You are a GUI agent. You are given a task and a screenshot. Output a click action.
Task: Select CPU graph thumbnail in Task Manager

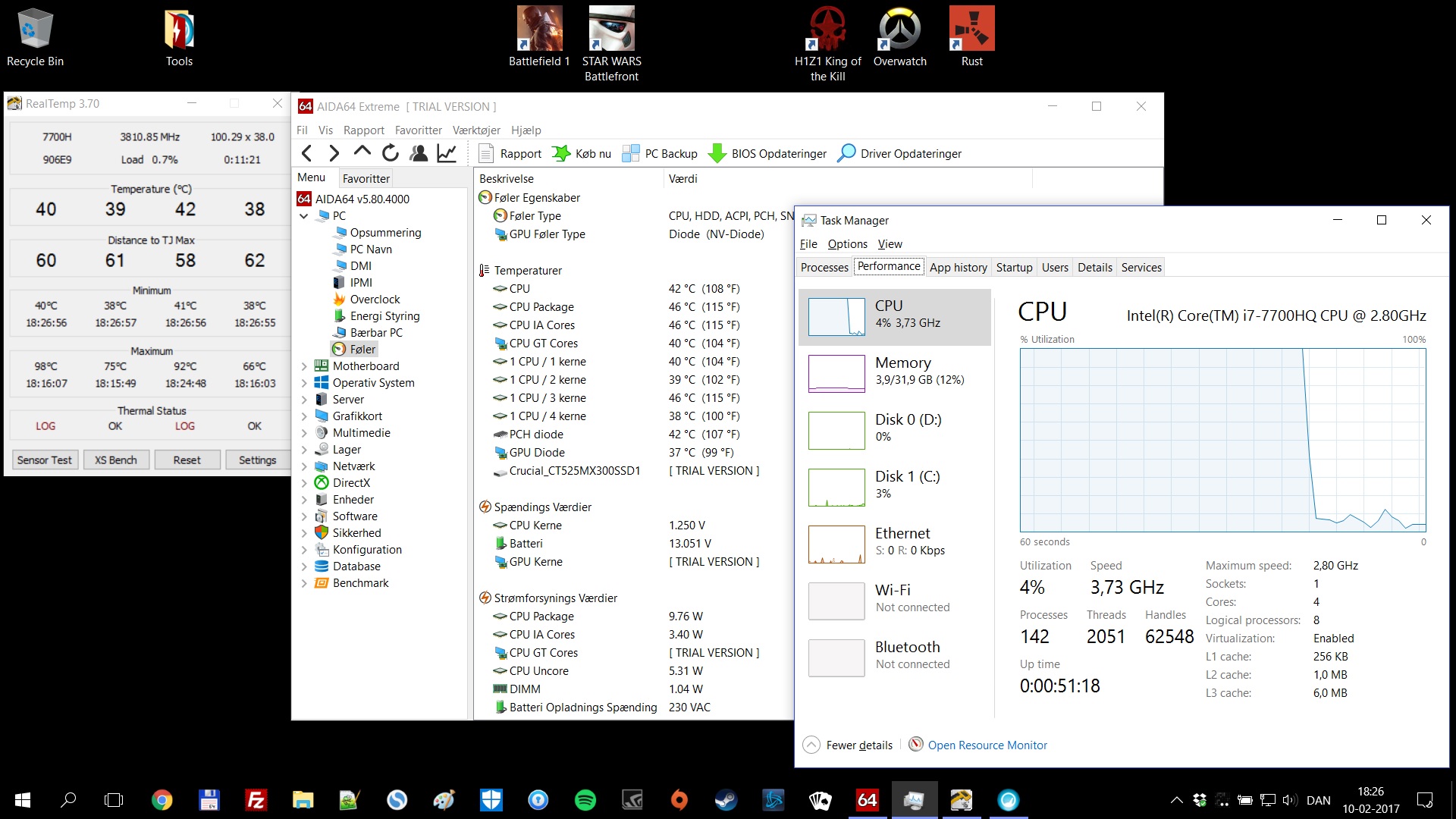click(x=836, y=316)
